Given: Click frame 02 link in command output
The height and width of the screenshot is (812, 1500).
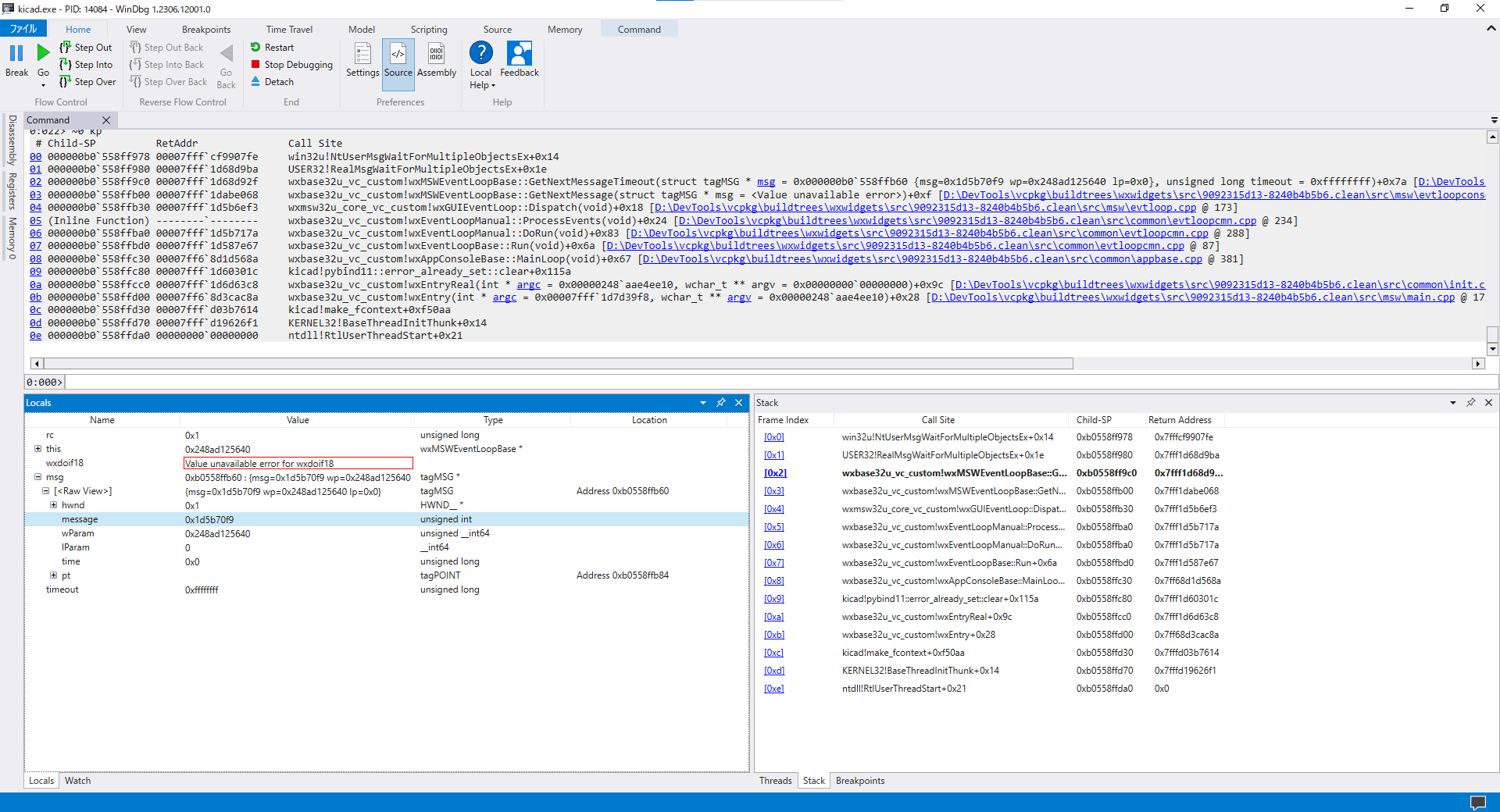Looking at the screenshot, I should (35, 182).
